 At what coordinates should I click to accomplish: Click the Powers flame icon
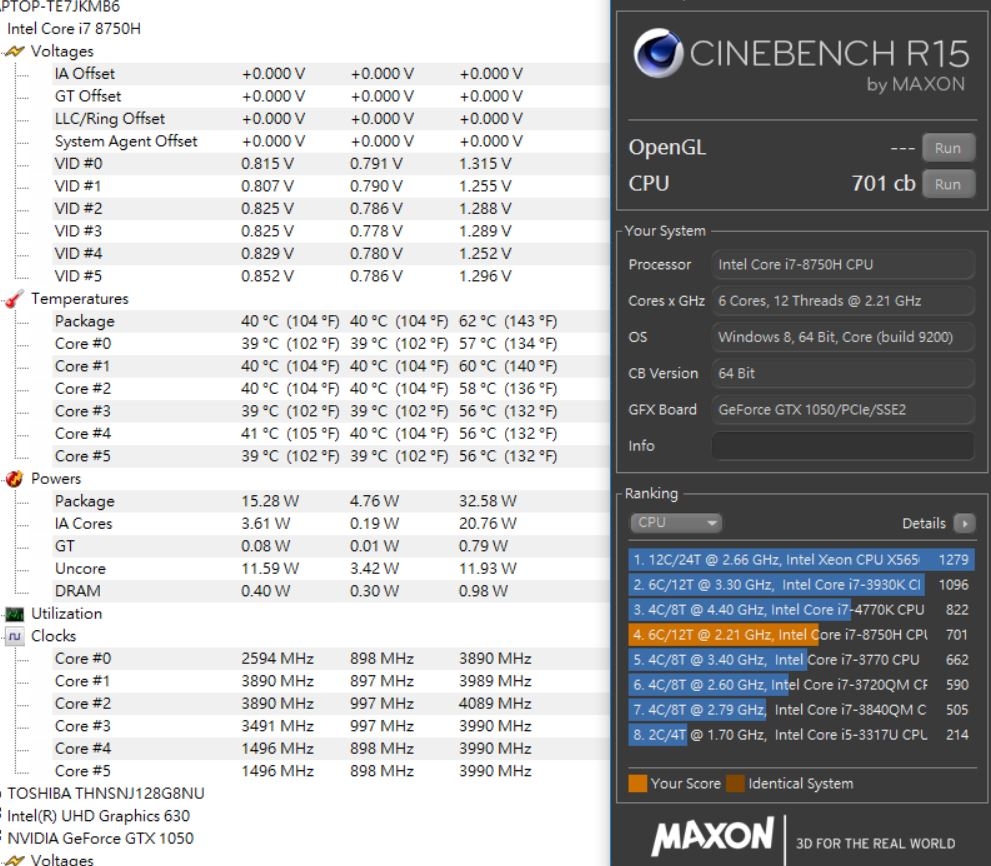(14, 479)
